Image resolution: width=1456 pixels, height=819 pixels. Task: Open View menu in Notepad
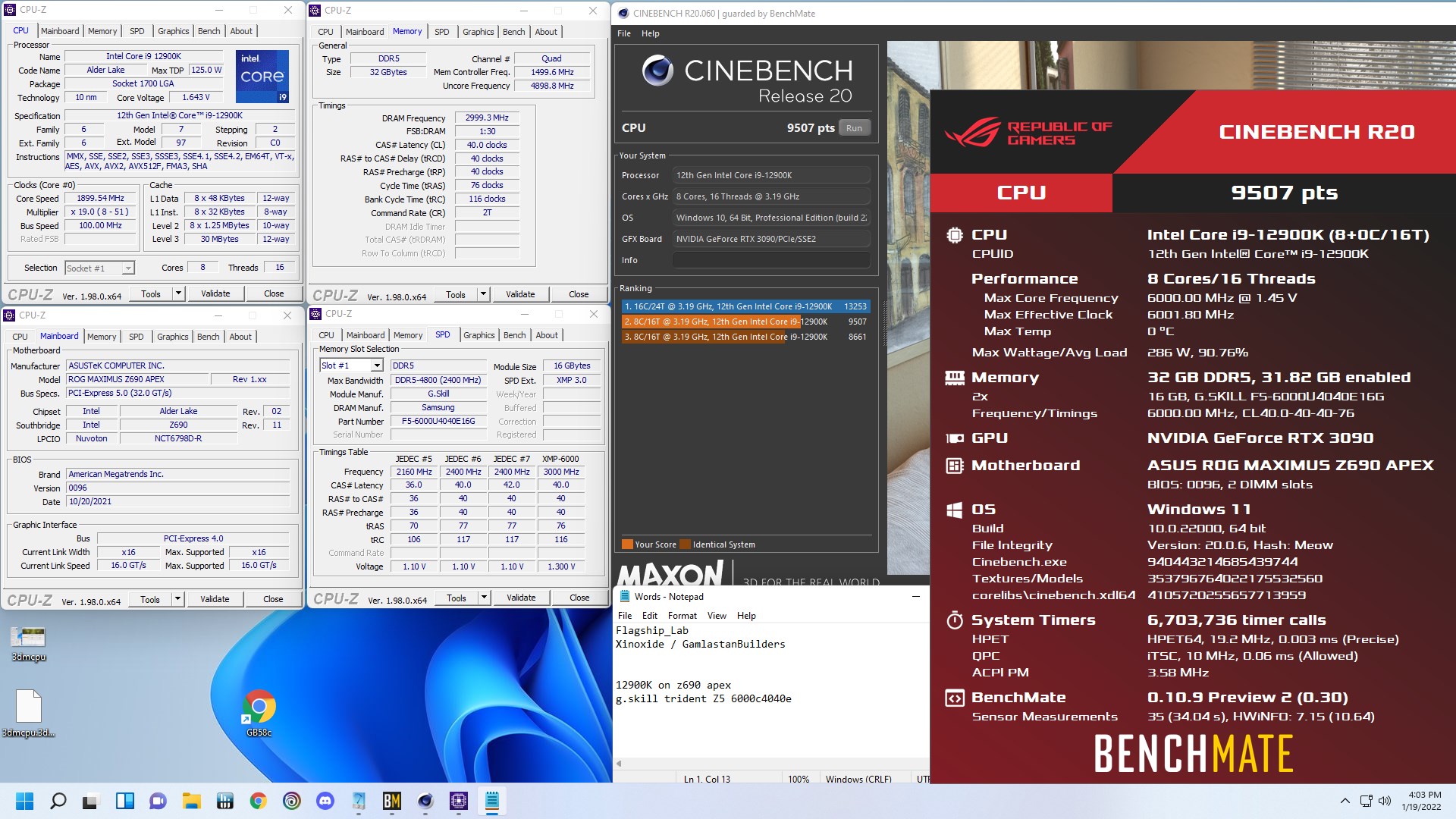click(x=717, y=616)
